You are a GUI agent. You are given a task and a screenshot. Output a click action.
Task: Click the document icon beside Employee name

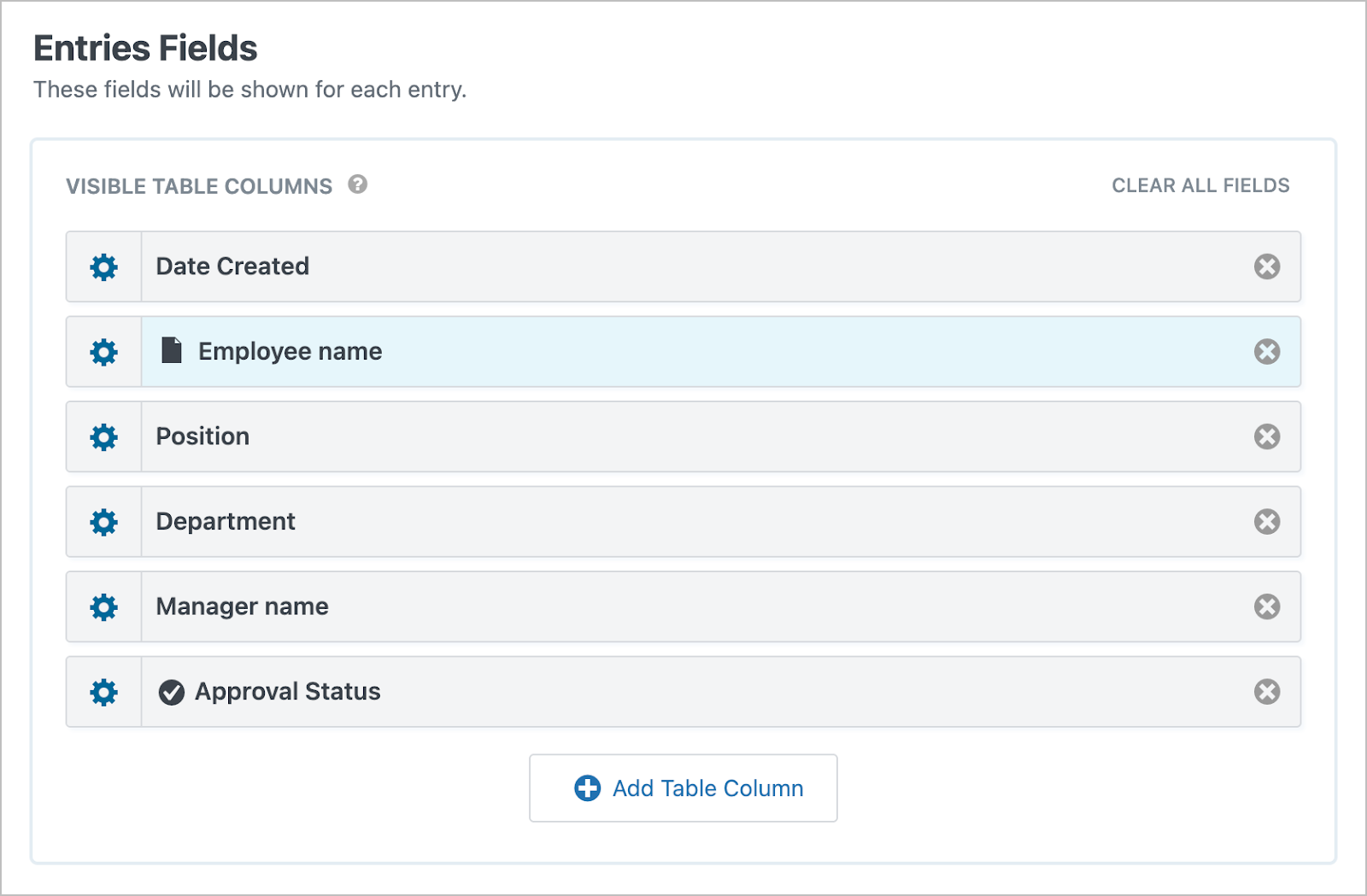tap(171, 350)
